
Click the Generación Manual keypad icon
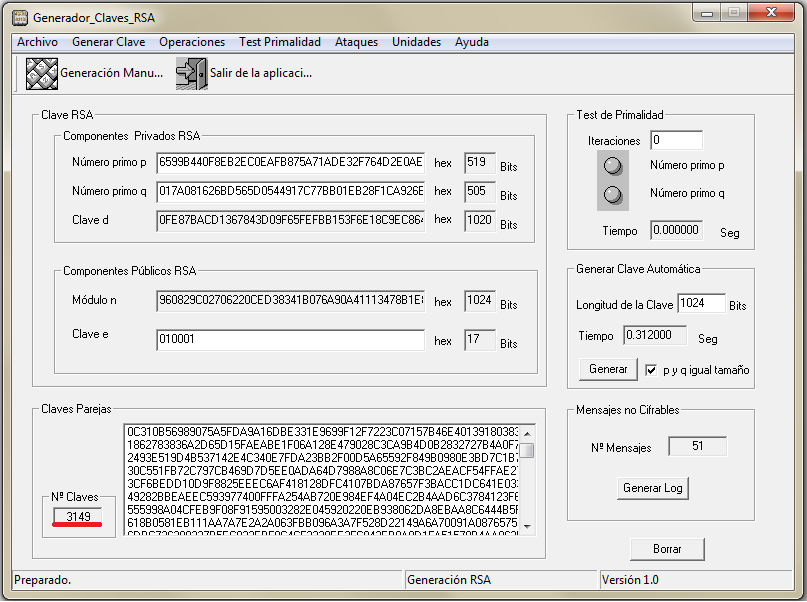click(x=41, y=73)
